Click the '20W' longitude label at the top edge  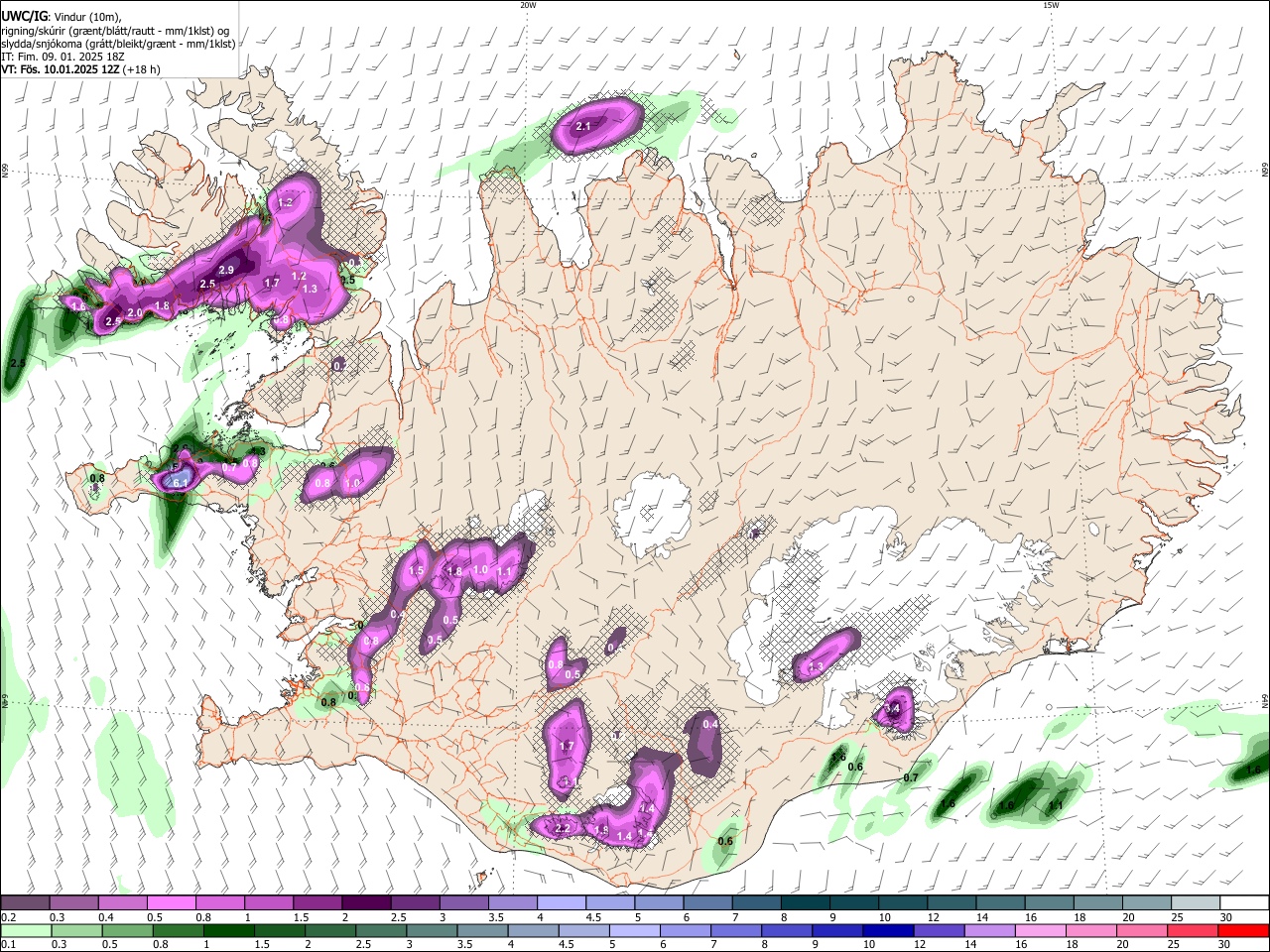click(528, 5)
